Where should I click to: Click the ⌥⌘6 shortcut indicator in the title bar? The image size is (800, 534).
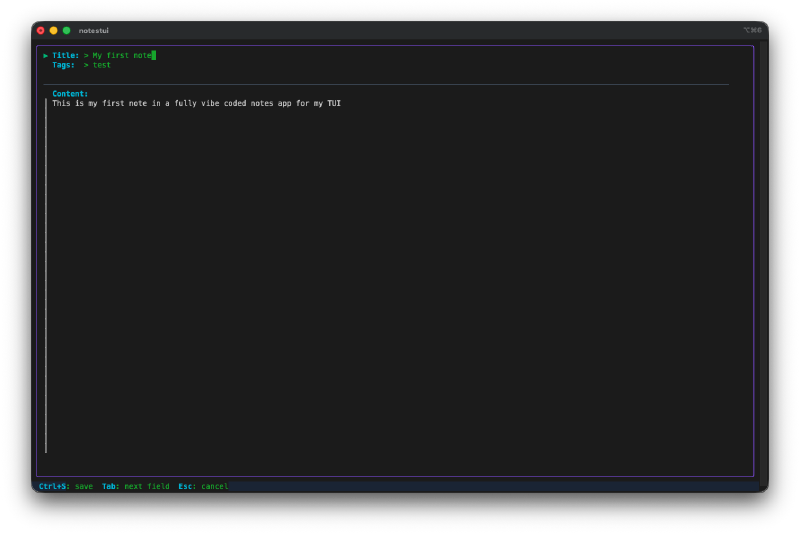point(752,30)
